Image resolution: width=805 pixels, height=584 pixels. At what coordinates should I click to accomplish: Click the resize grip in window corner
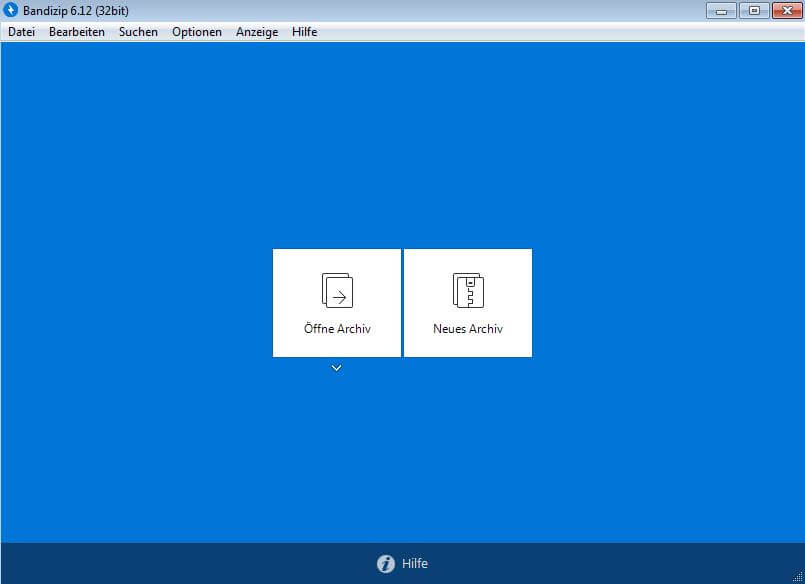click(x=798, y=578)
